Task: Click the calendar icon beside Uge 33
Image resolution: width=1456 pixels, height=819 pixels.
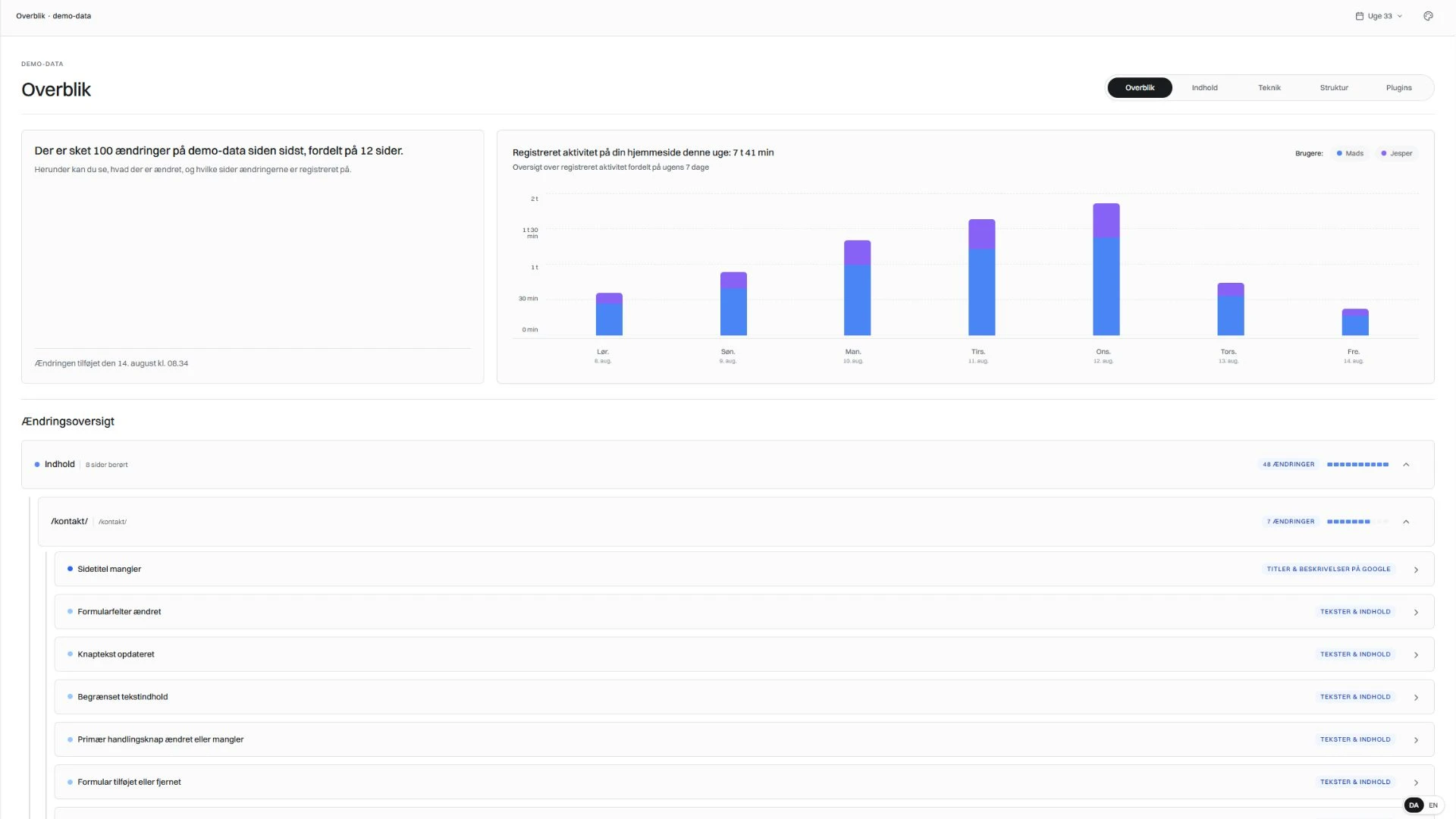Action: [1360, 16]
